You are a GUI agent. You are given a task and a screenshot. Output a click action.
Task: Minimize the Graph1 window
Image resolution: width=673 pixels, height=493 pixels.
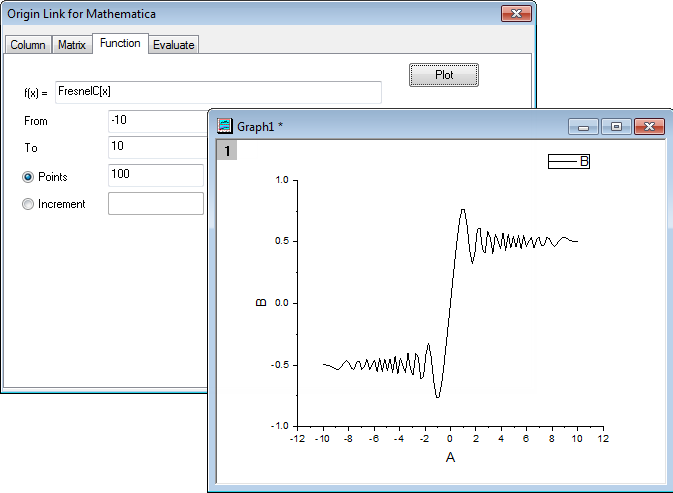point(582,126)
